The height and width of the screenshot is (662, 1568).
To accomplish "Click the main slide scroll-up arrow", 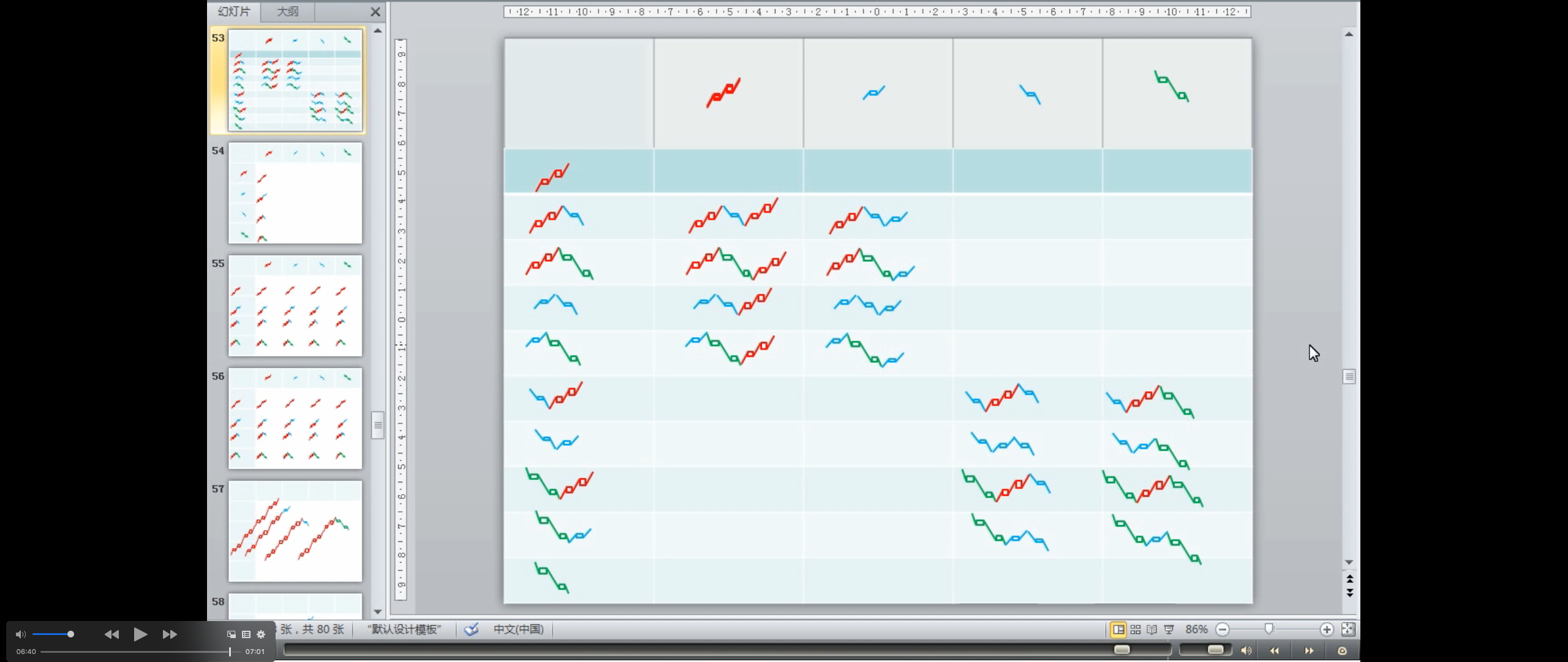I will tap(1349, 34).
